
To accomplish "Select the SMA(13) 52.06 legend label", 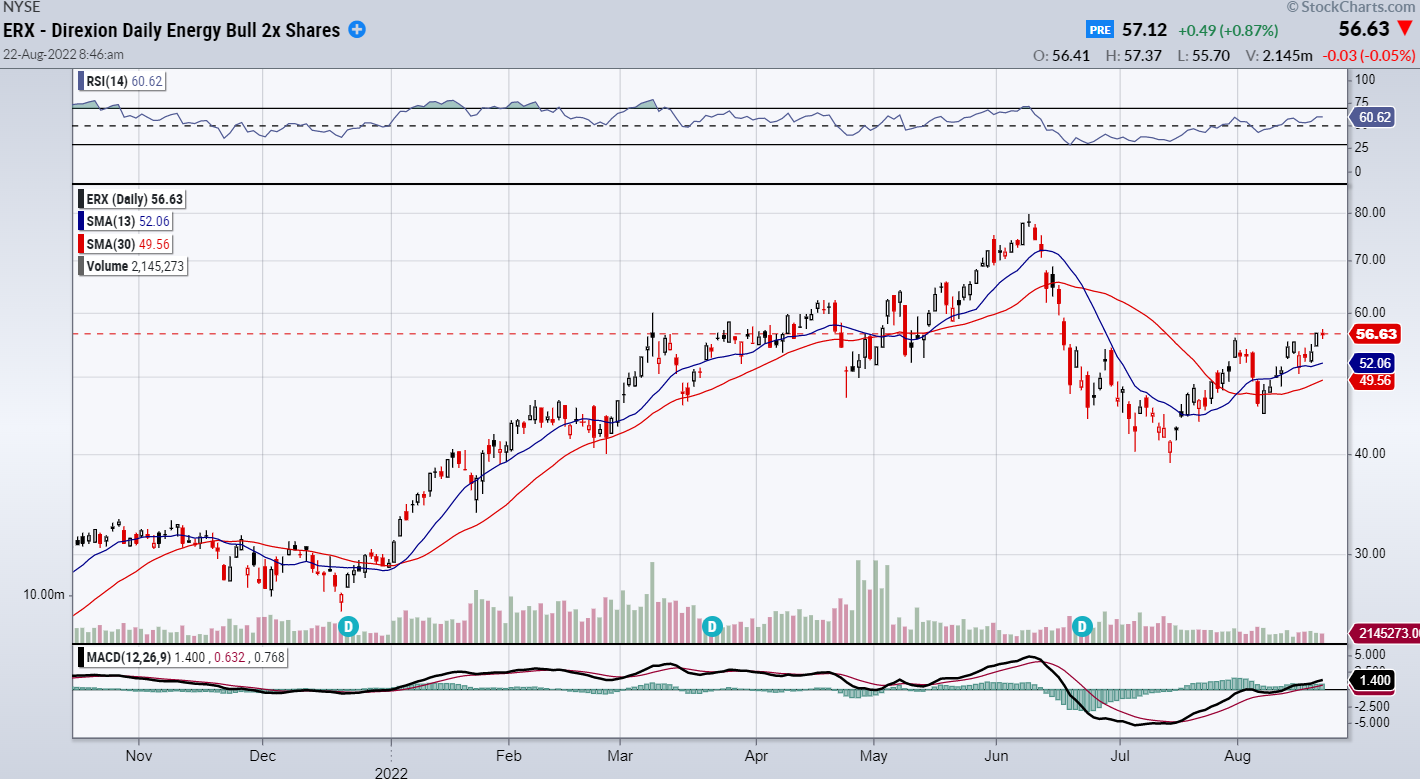I will tap(126, 221).
